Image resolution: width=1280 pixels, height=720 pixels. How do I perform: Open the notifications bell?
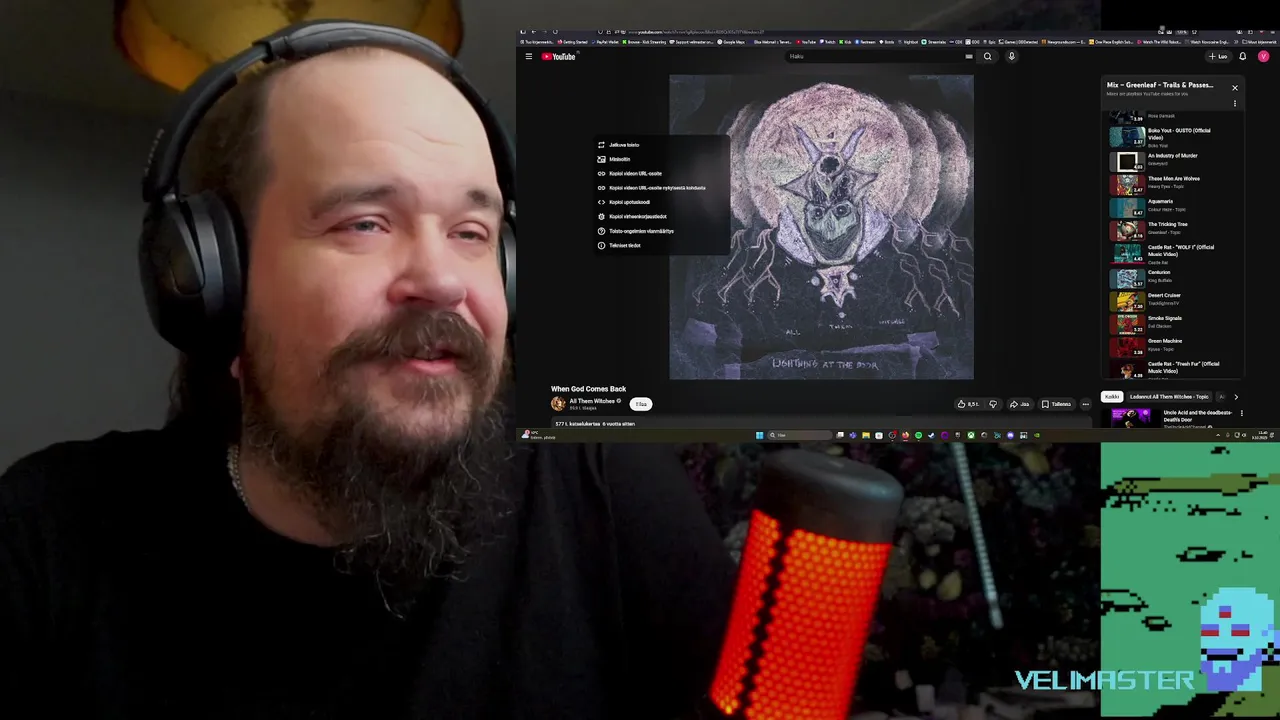coord(1243,56)
